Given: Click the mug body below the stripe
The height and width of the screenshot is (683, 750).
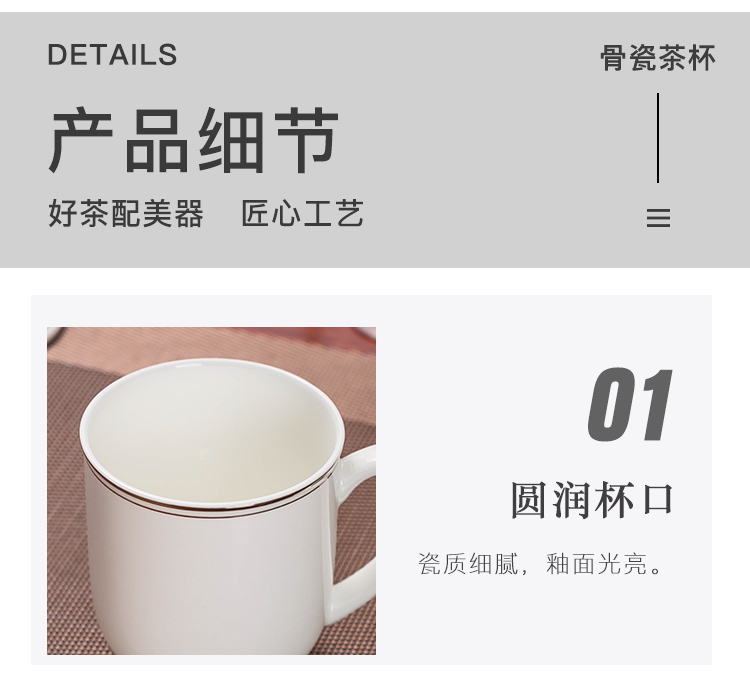Looking at the screenshot, I should click(206, 584).
